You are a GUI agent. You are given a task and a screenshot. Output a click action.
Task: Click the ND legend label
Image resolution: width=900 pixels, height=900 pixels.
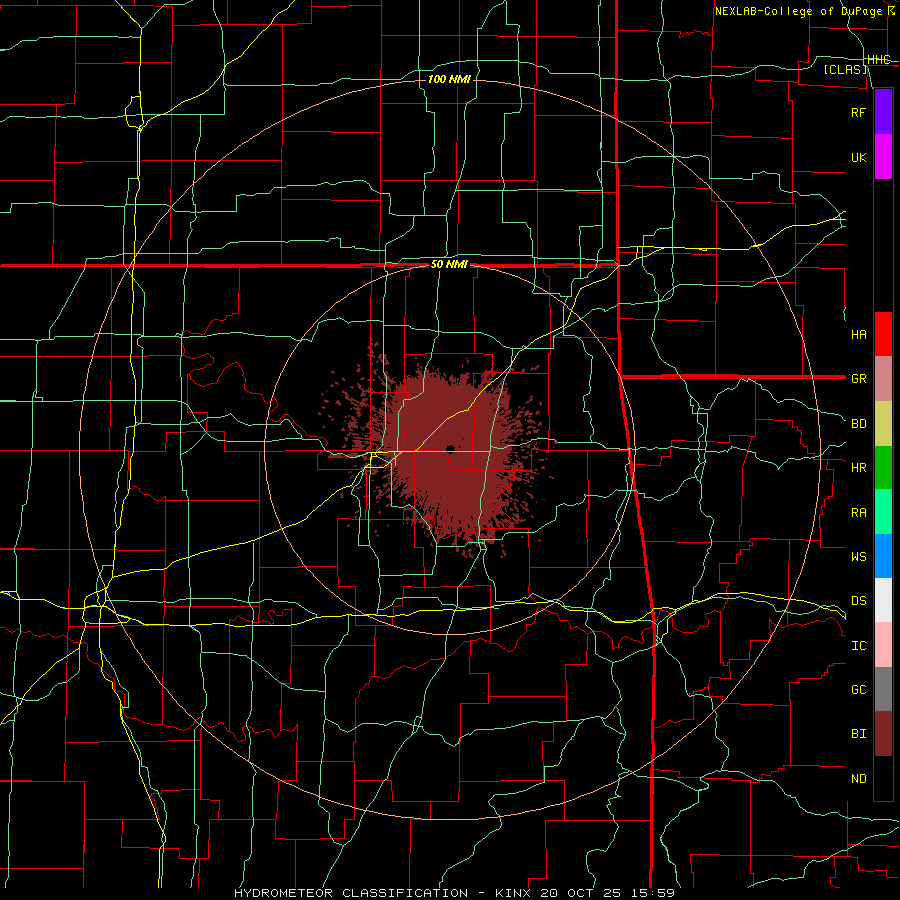click(x=858, y=779)
